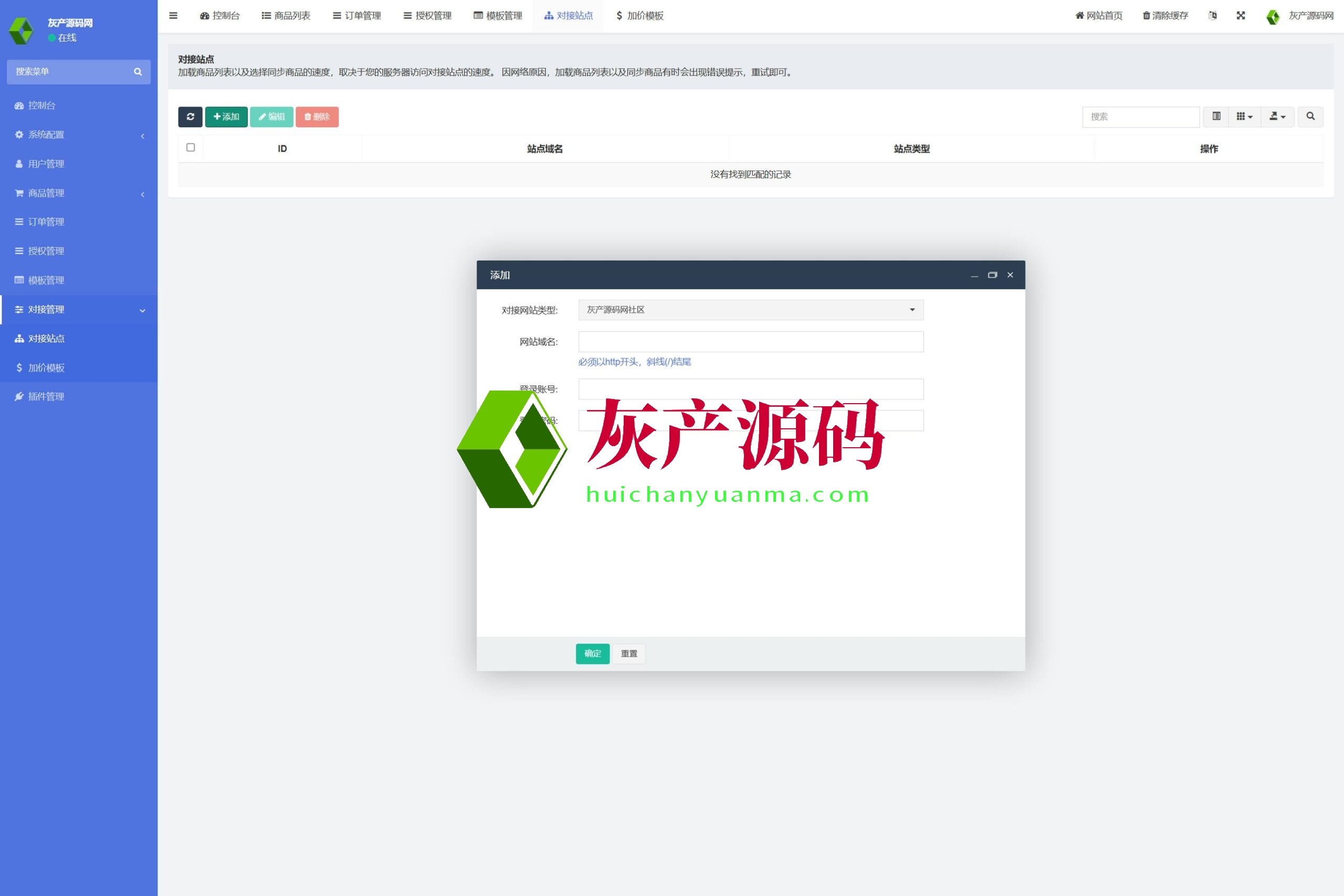Switch to the 商品列表 tab
This screenshot has width=1344, height=896.
pos(286,15)
